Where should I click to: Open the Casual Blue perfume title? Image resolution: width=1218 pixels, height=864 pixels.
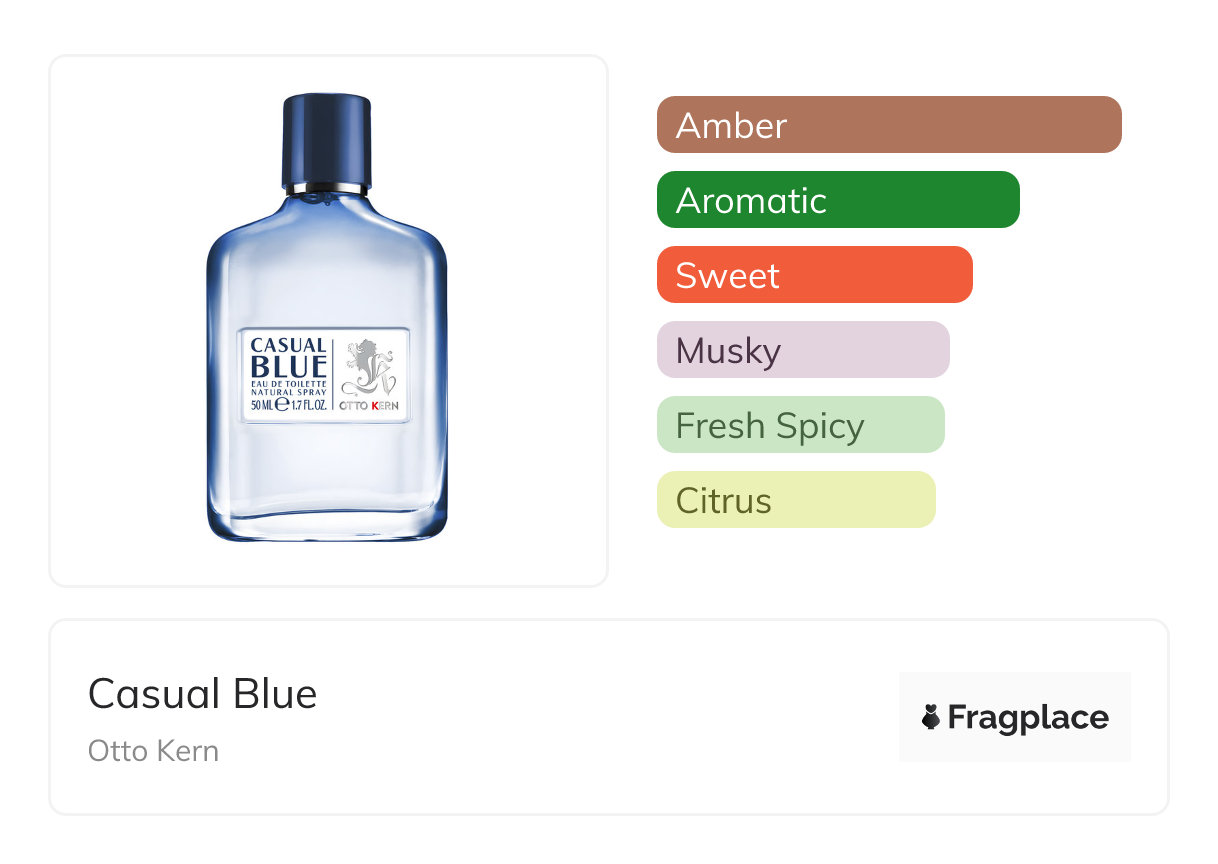pos(202,694)
